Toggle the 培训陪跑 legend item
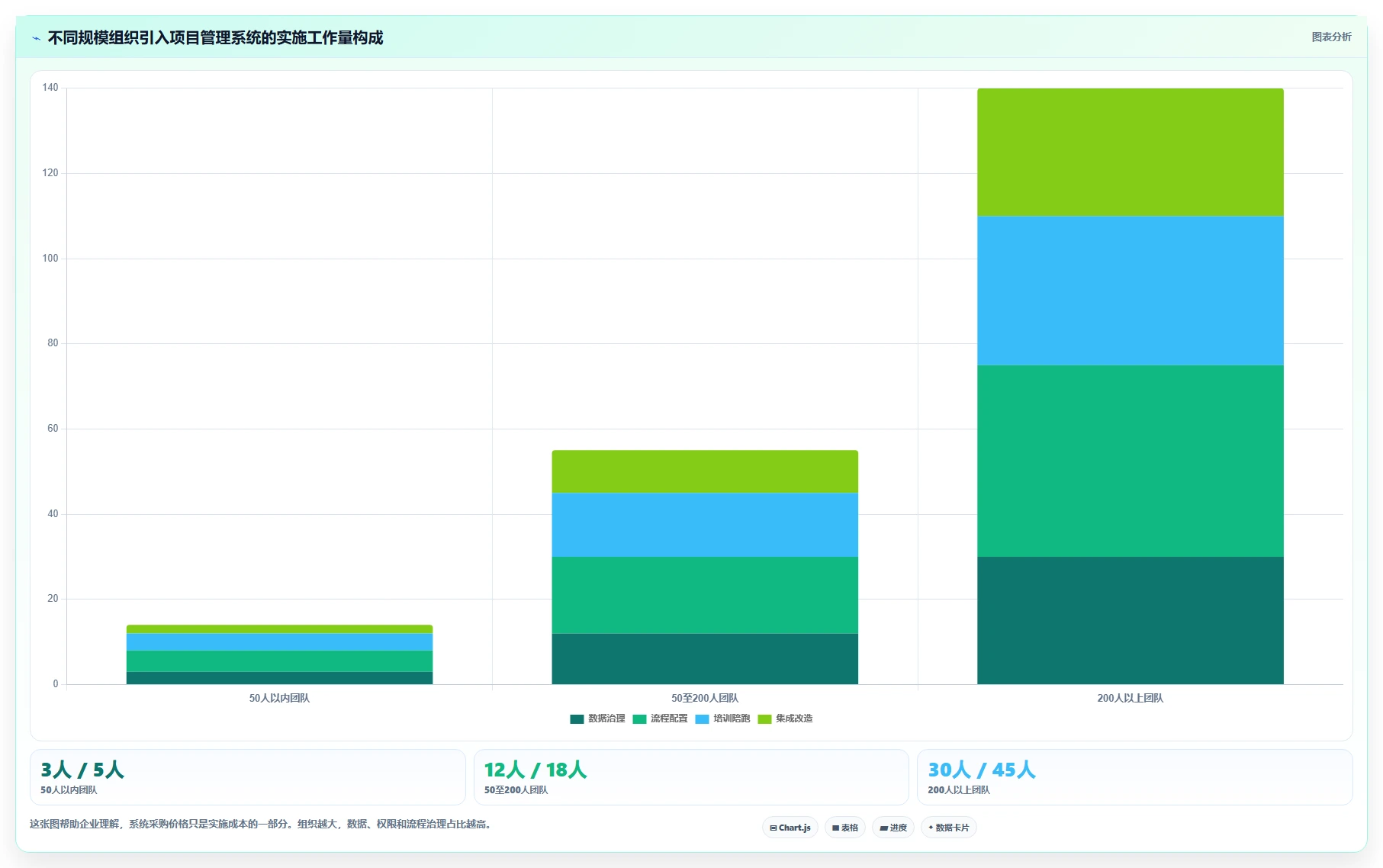 (x=722, y=719)
